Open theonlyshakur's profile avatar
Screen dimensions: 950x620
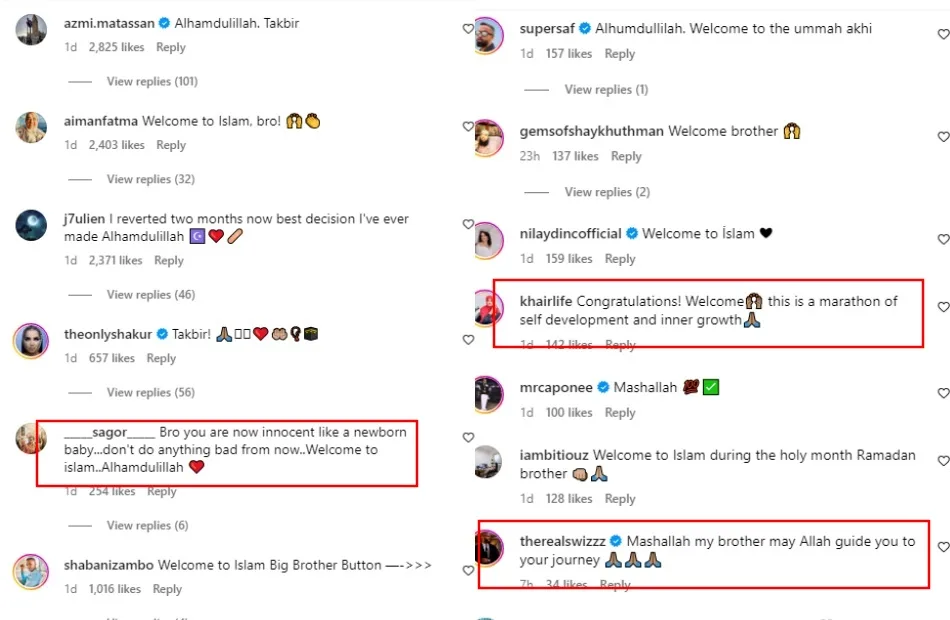coord(31,341)
